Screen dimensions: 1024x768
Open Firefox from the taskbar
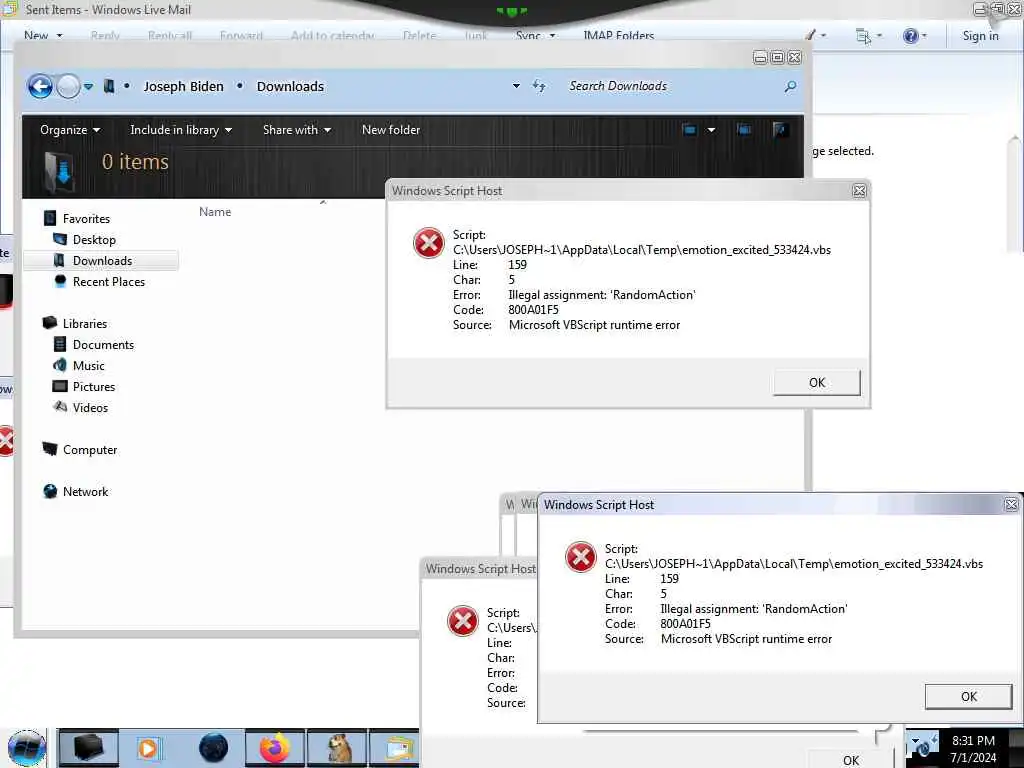[275, 748]
